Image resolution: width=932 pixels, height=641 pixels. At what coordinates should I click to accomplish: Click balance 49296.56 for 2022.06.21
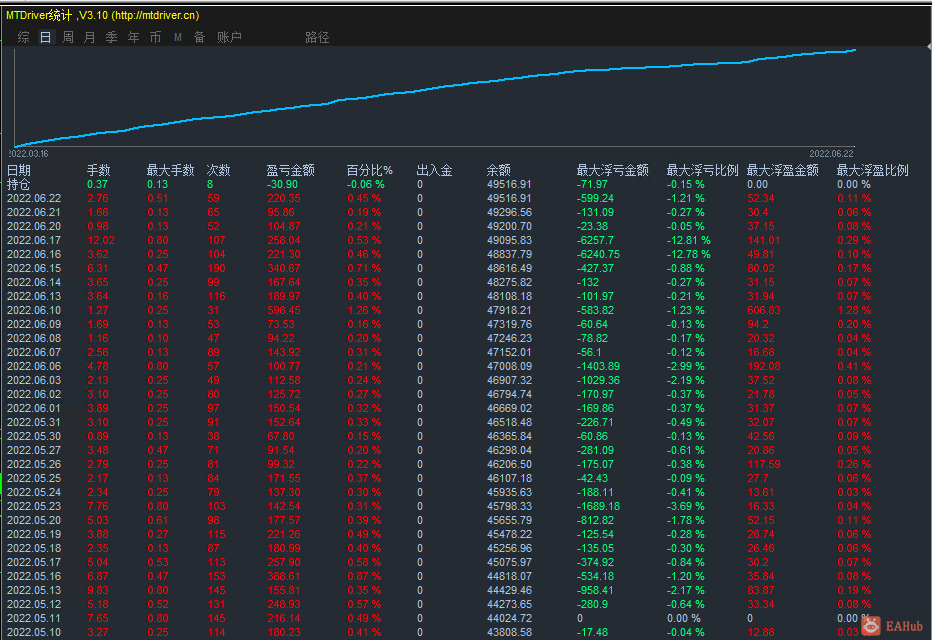tap(509, 212)
